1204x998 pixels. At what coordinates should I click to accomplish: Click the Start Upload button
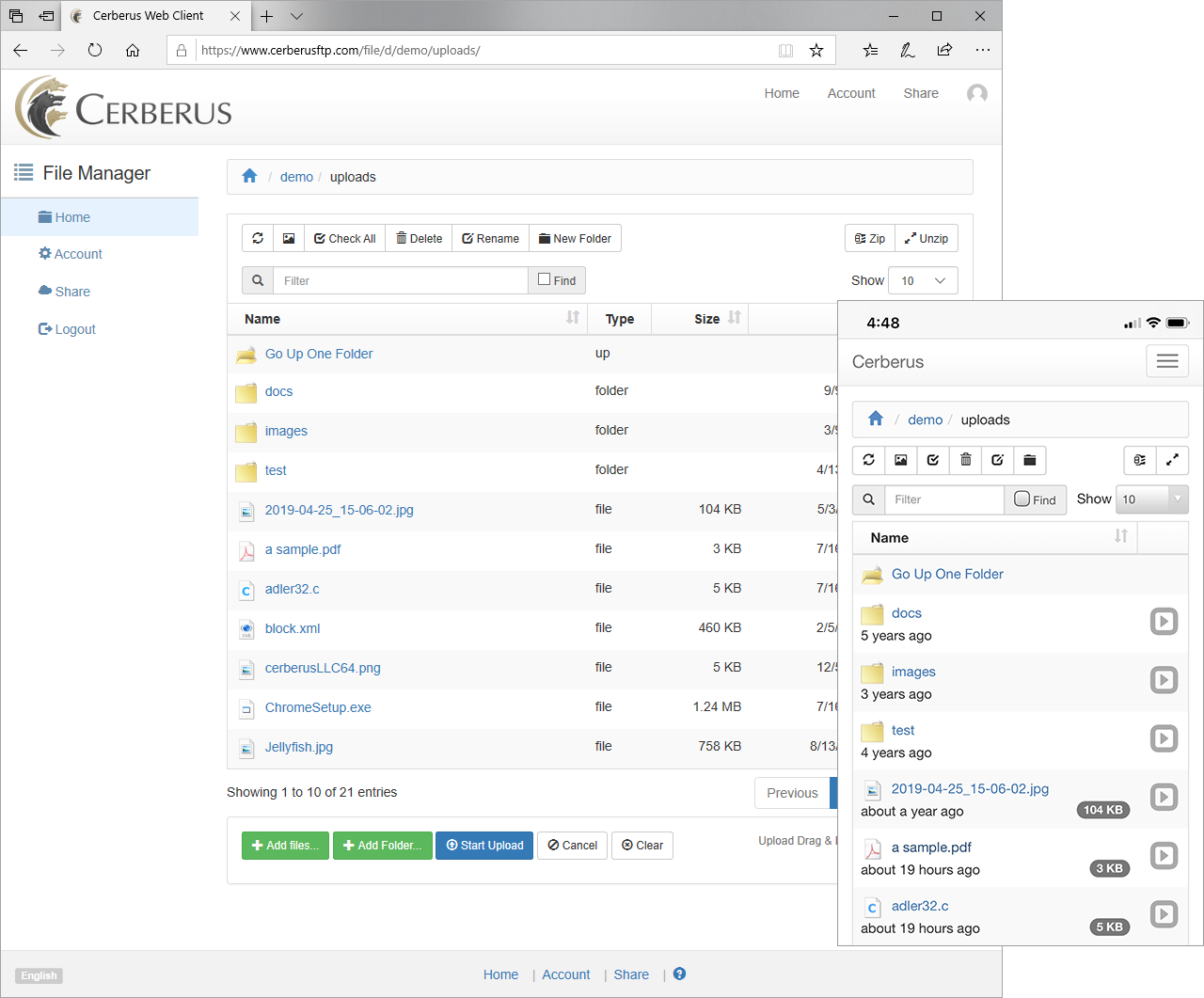484,846
